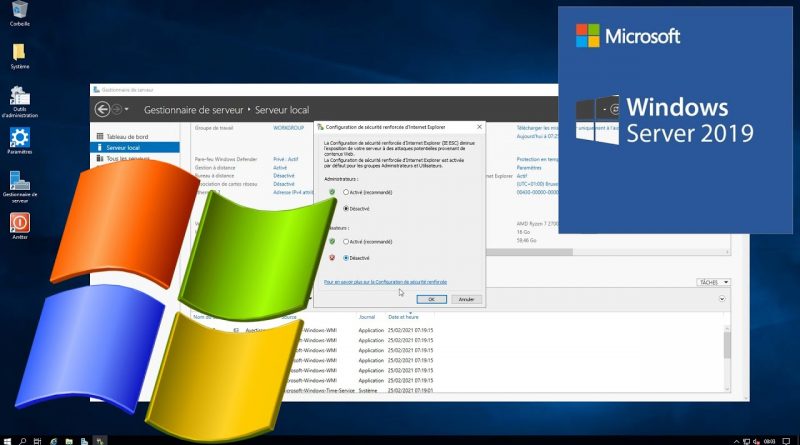This screenshot has height=445, width=800.
Task: Open Task View from the taskbar
Action: (x=37, y=441)
